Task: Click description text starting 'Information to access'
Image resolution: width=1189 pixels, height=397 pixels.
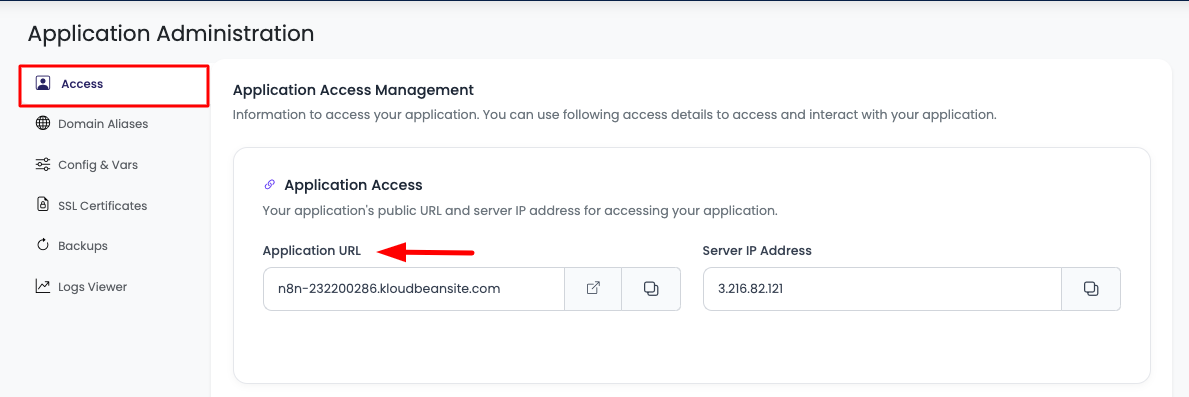Action: click(614, 116)
